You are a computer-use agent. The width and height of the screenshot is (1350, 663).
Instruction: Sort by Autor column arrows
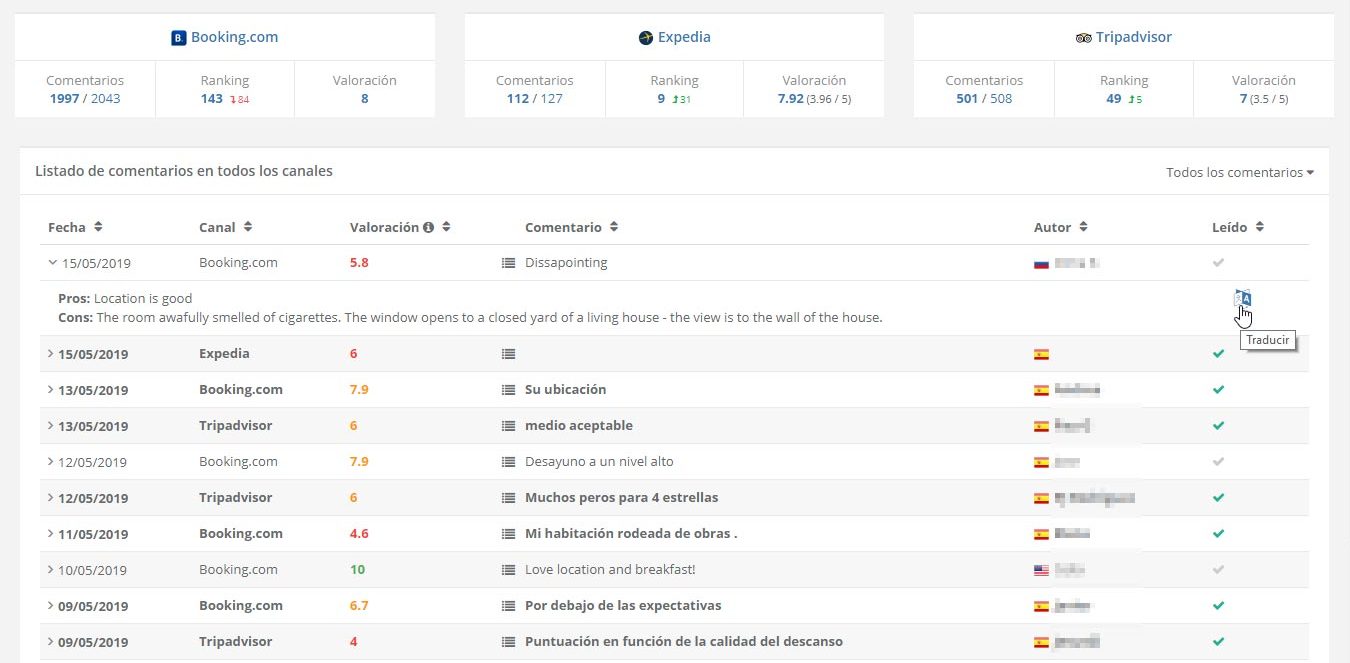click(1083, 227)
